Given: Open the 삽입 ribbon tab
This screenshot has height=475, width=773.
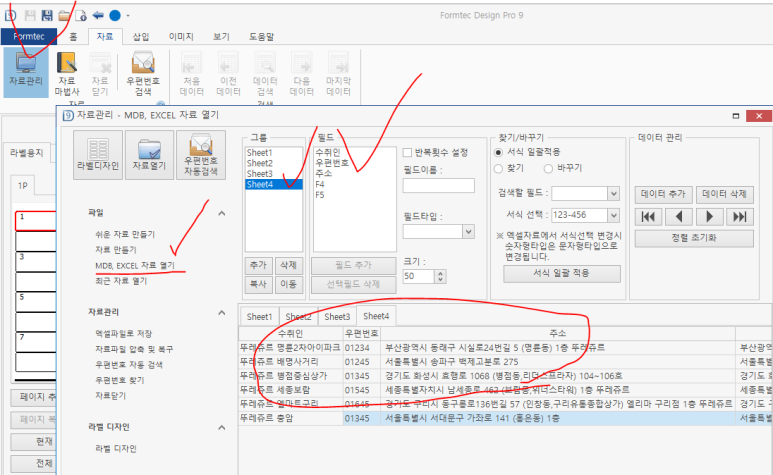Looking at the screenshot, I should (x=141, y=36).
